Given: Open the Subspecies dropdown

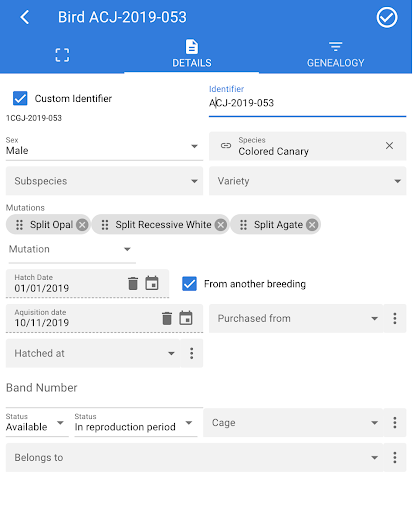Looking at the screenshot, I should (x=104, y=181).
